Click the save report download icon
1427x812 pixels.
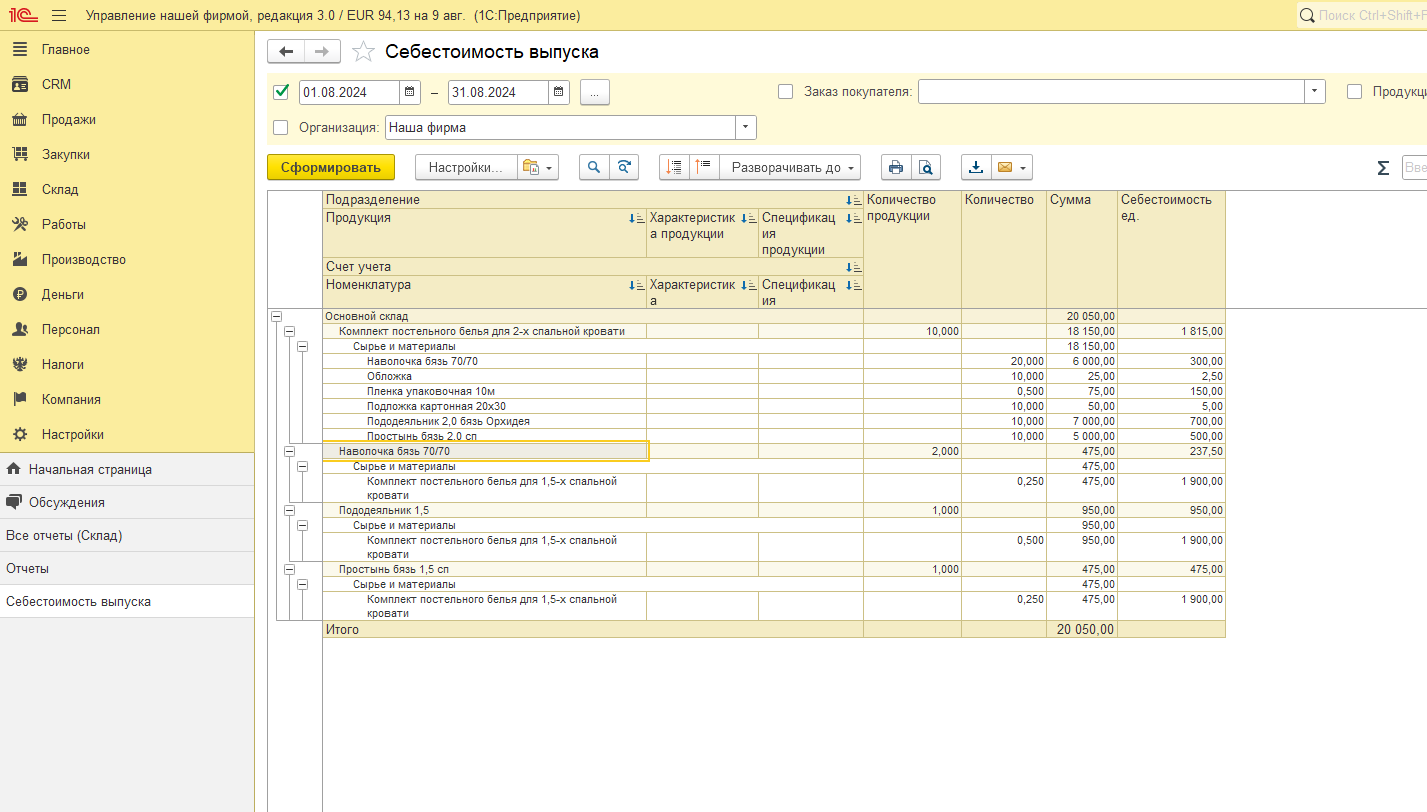pyautogui.click(x=976, y=168)
